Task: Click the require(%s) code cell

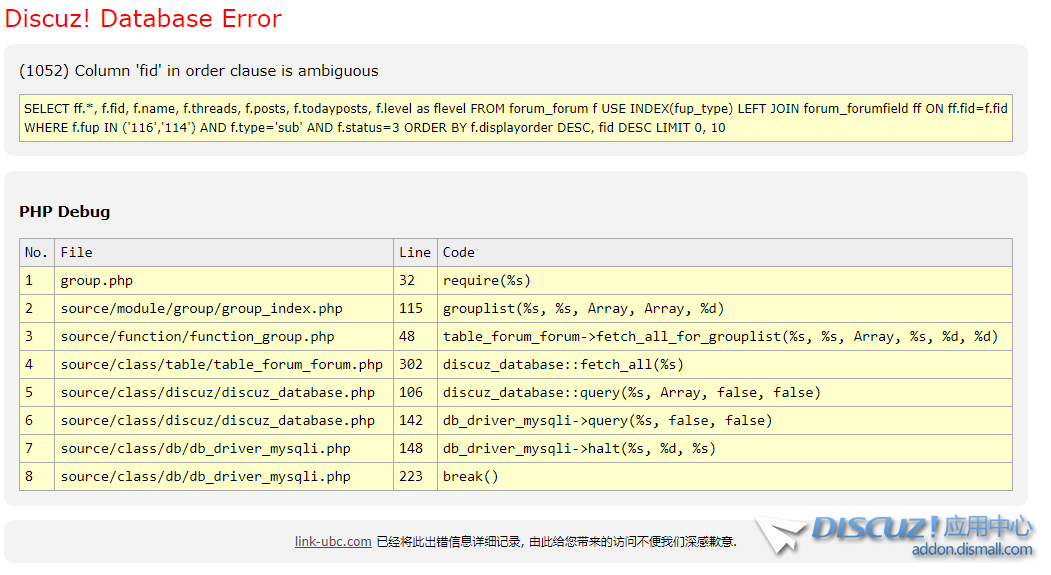Action: (725, 281)
